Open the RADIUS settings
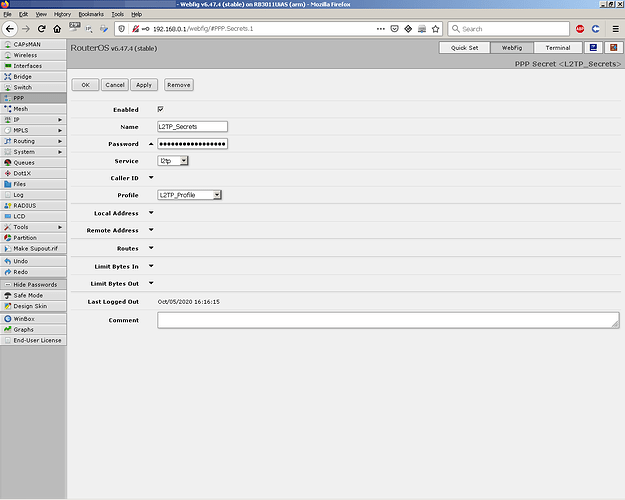 33,206
